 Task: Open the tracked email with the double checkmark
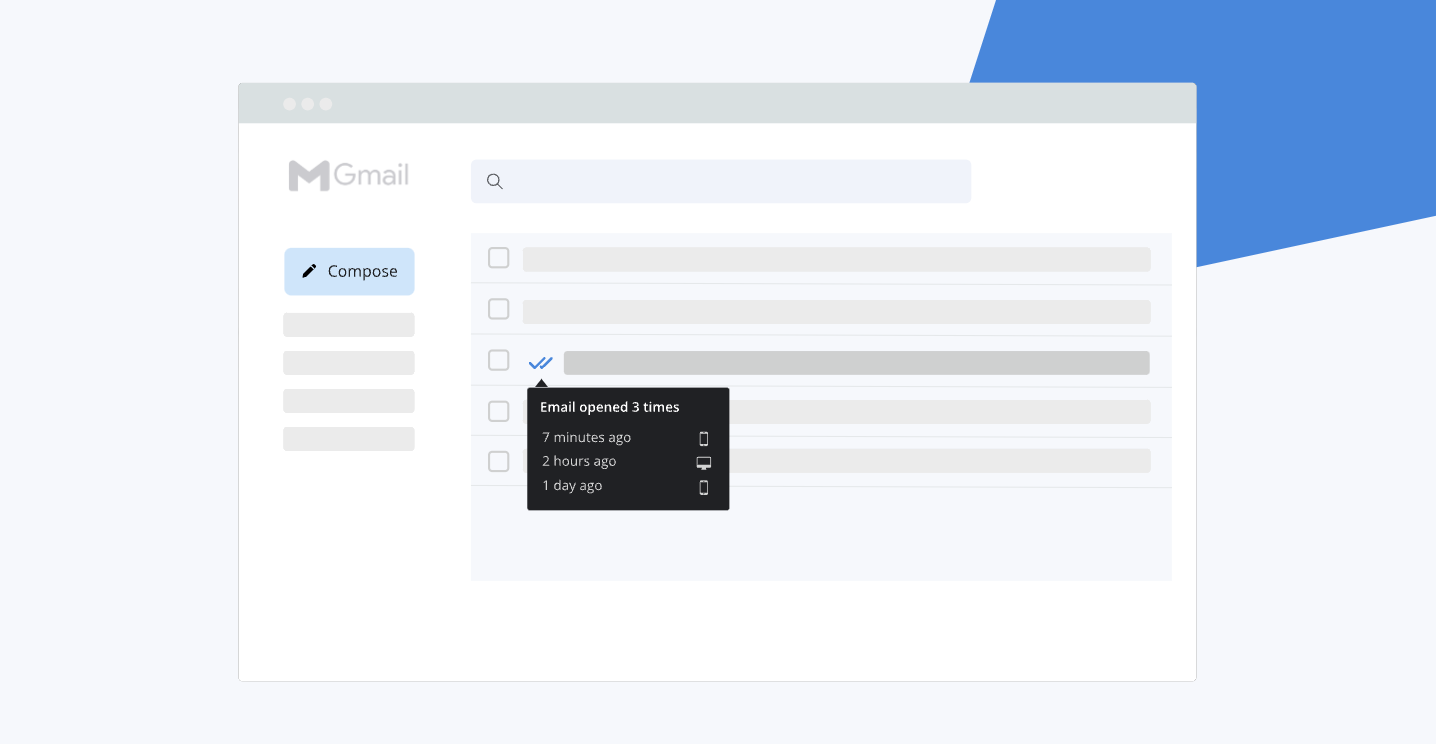click(856, 363)
